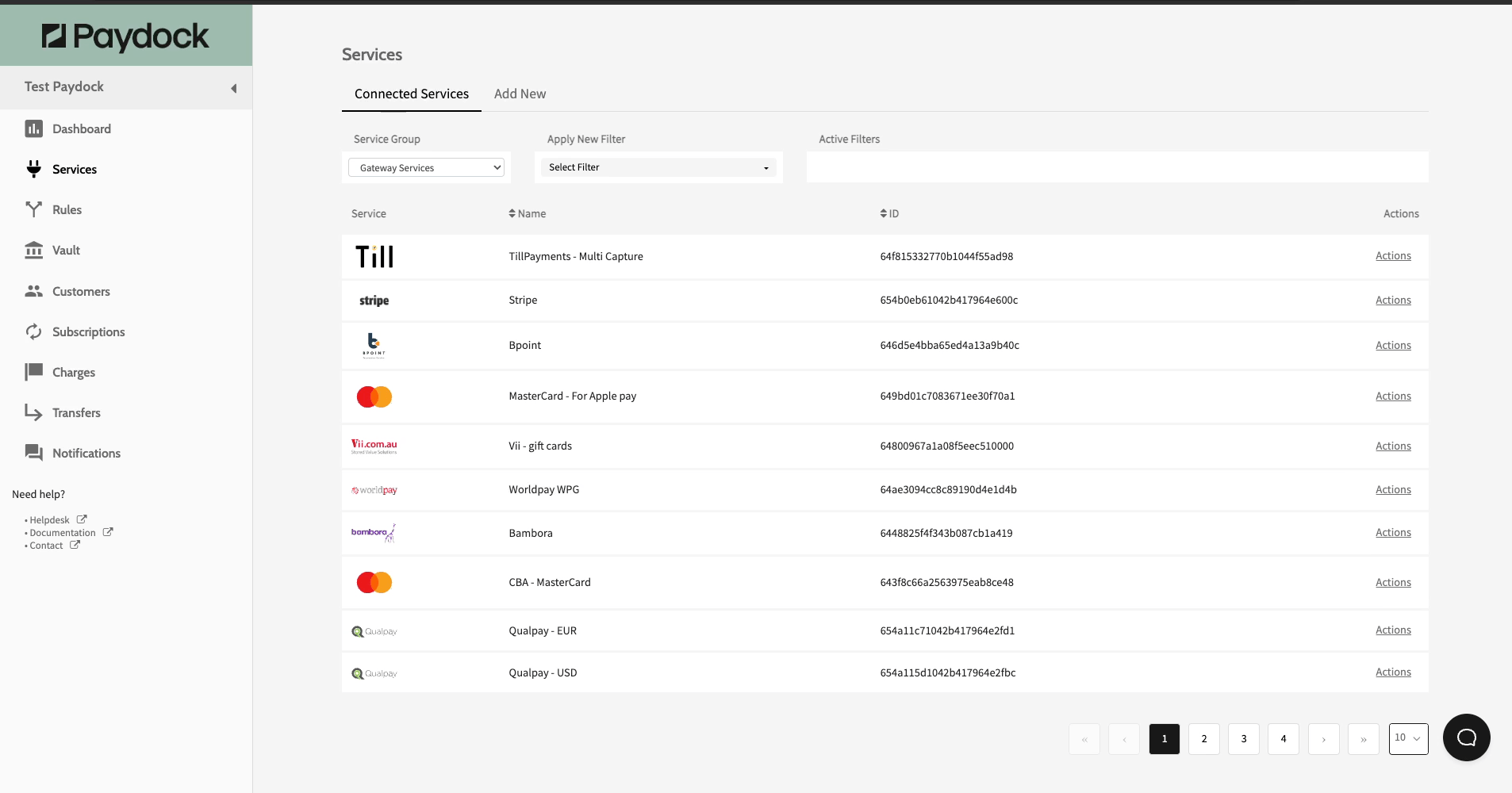Go to page 3 of results
The height and width of the screenshot is (793, 1512).
tap(1243, 739)
